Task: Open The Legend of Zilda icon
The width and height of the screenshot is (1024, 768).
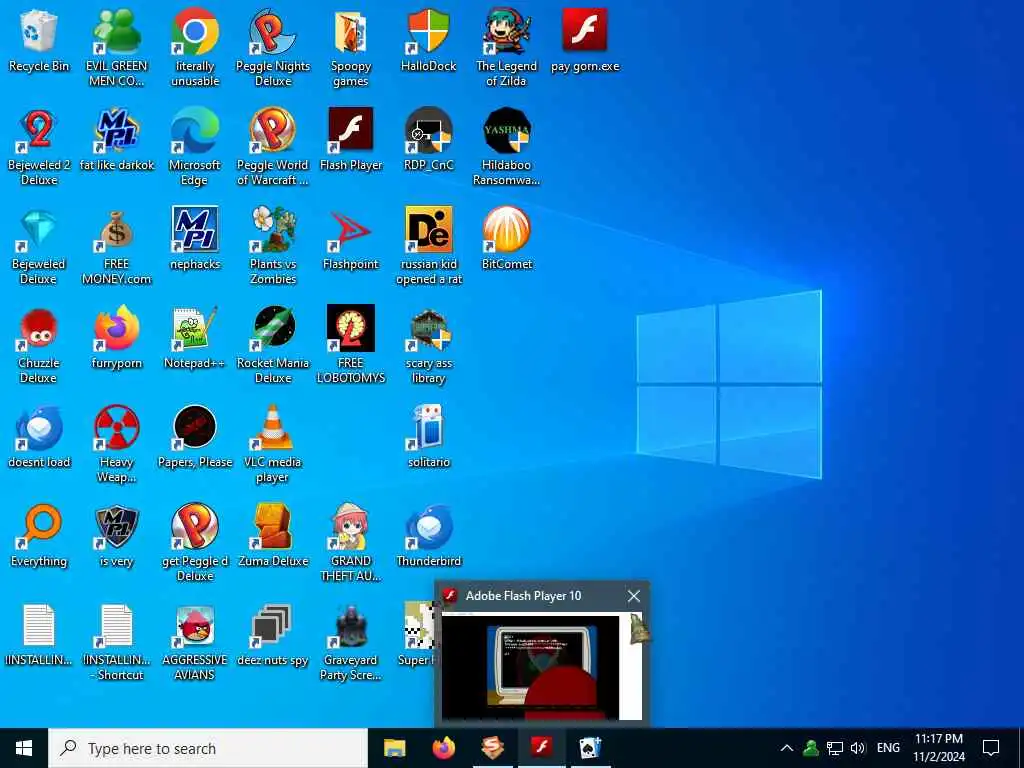Action: pyautogui.click(x=506, y=48)
